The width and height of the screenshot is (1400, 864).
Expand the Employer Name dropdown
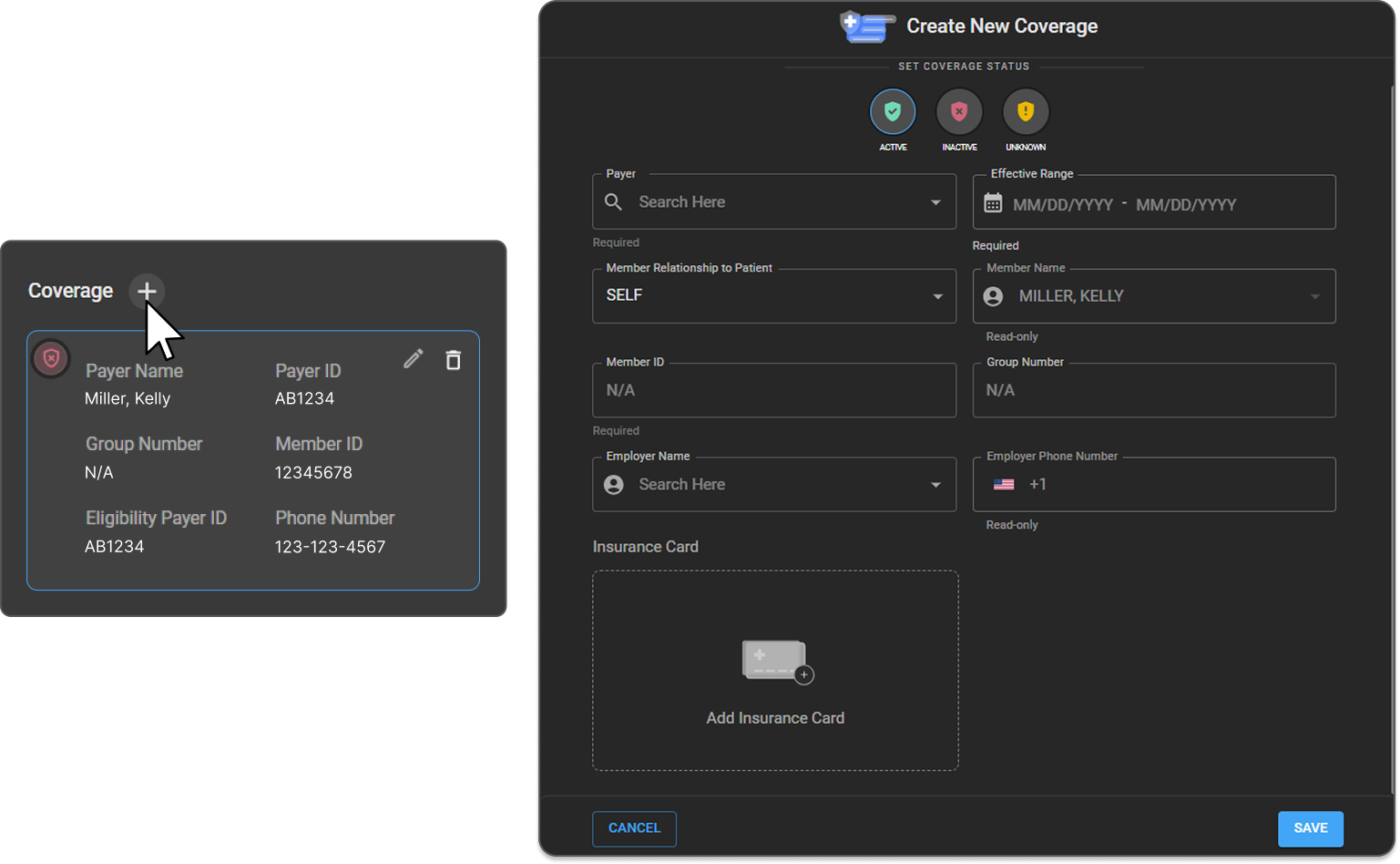click(935, 485)
